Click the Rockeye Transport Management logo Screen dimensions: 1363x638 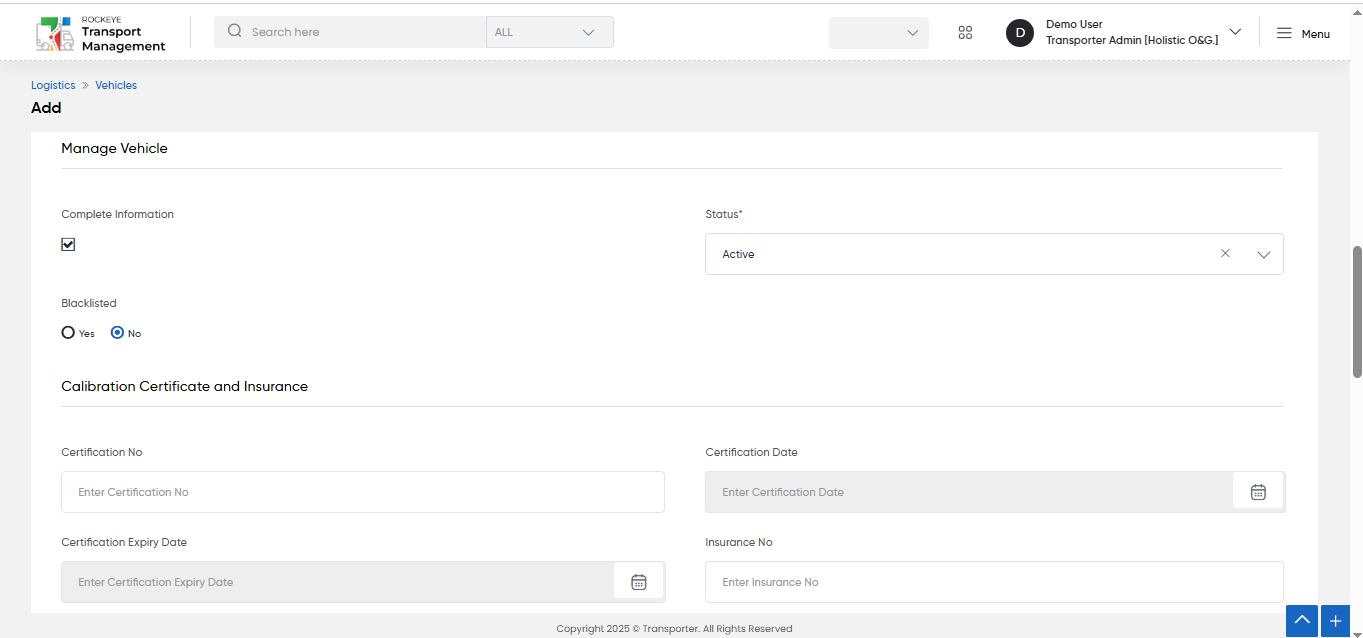(x=100, y=33)
